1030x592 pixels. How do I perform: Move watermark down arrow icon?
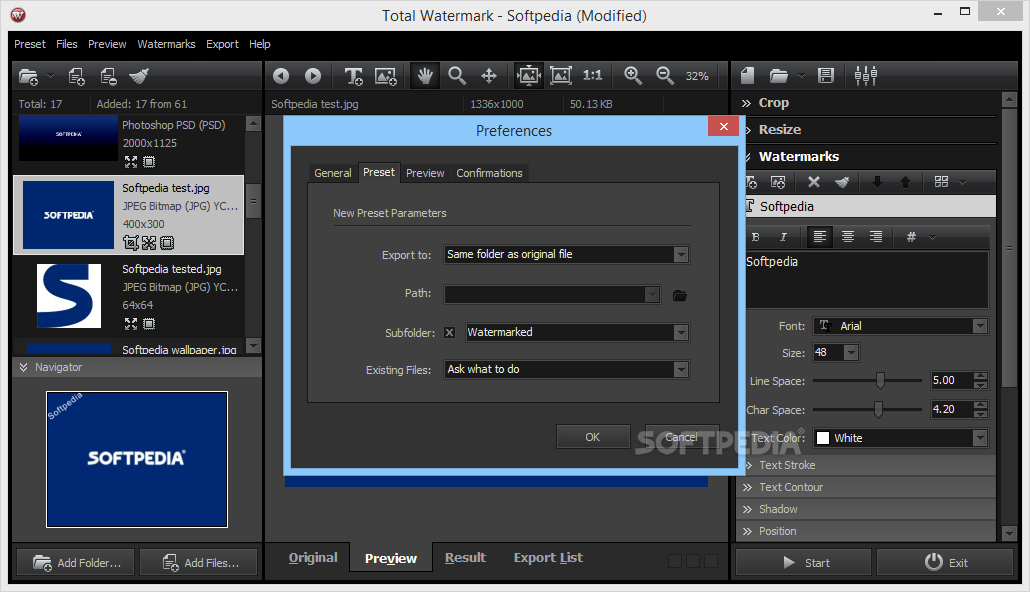coord(877,182)
